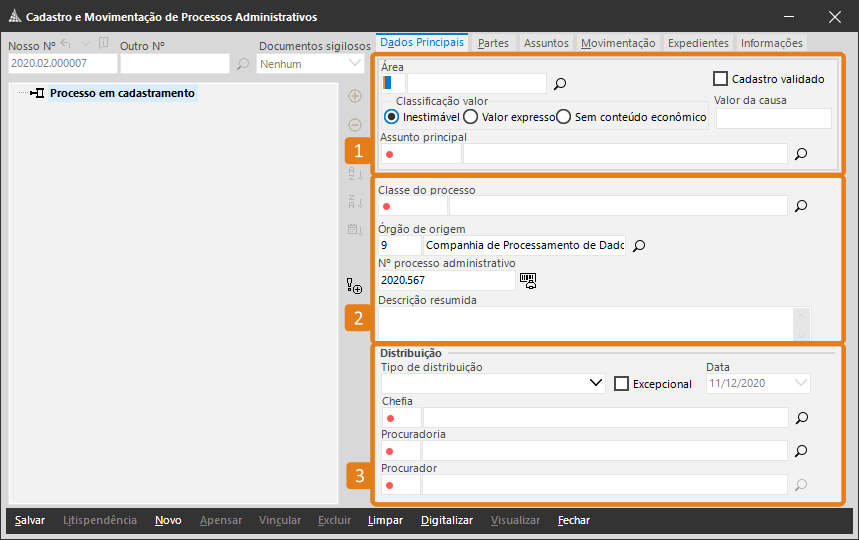Viewport: 859px width, 540px height.
Task: Choose Sem conteúdo econômico radio button
Action: [x=564, y=117]
